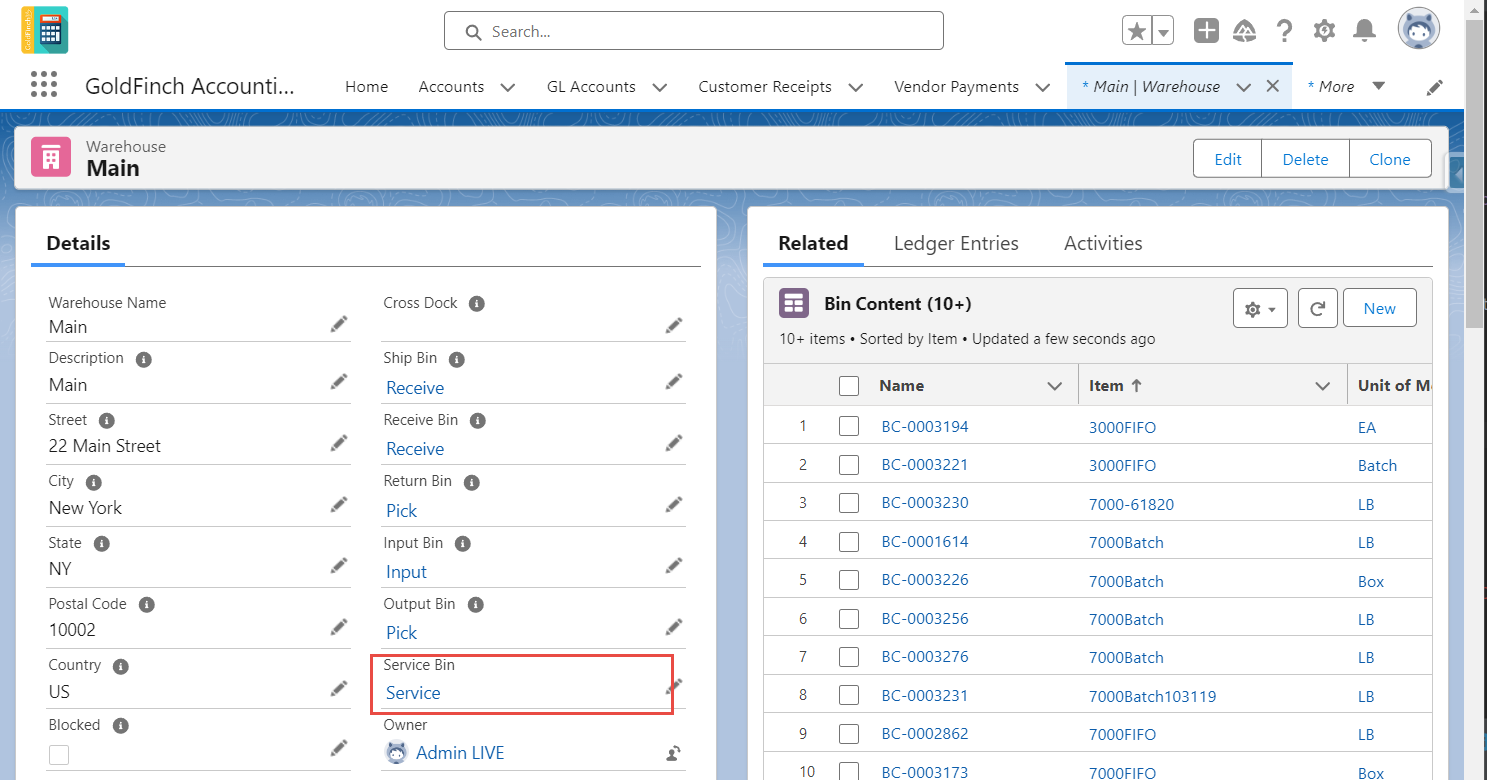
Task: Click the Change Owner icon
Action: point(674,753)
